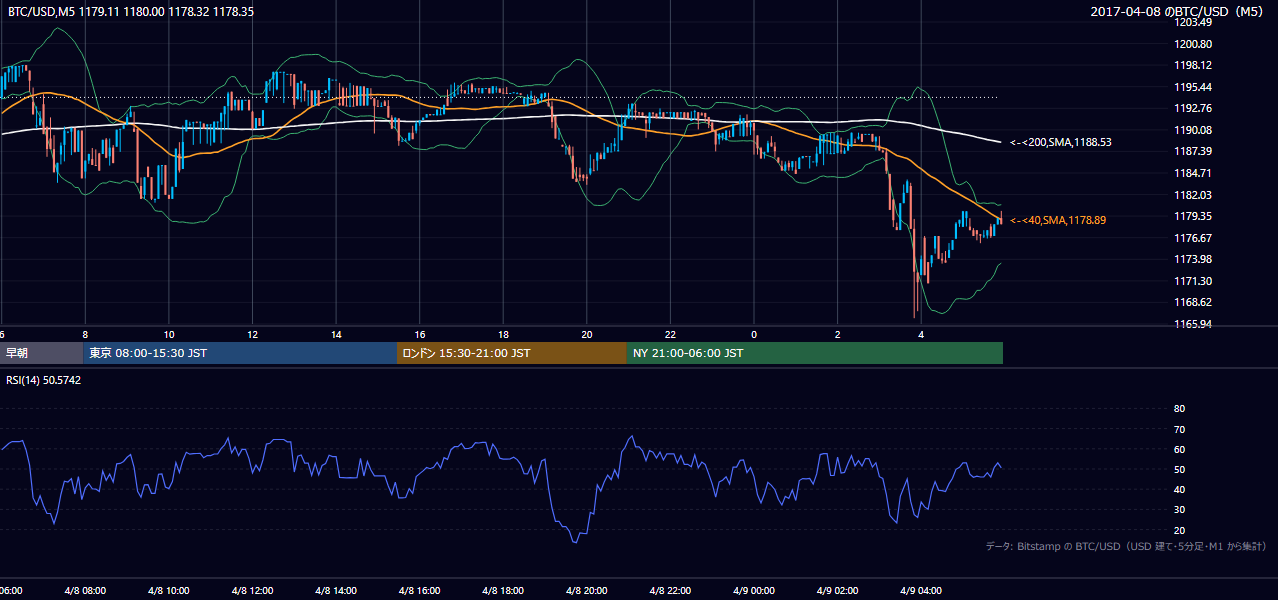Image resolution: width=1278 pixels, height=600 pixels.
Task: Click price axis label 1192.76
Action: tap(1192, 108)
